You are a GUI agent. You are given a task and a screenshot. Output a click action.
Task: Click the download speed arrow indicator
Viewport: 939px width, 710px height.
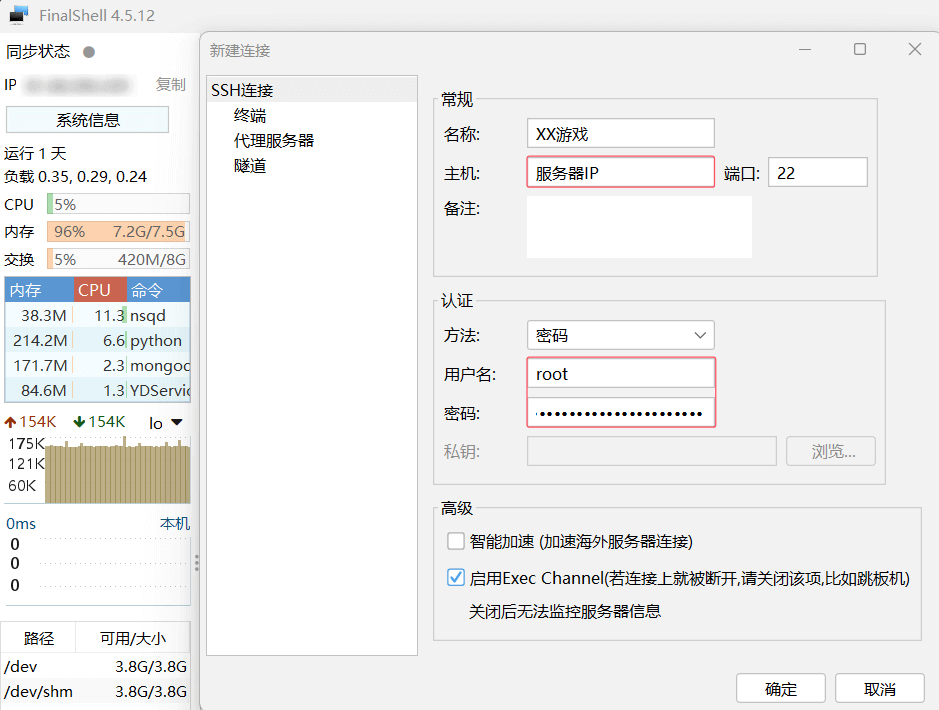point(79,422)
